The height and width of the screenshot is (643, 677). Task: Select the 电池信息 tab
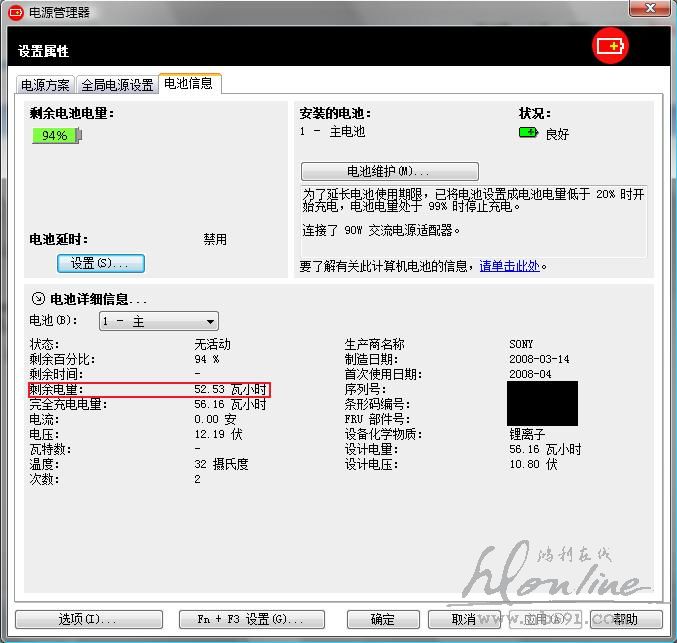click(x=189, y=83)
